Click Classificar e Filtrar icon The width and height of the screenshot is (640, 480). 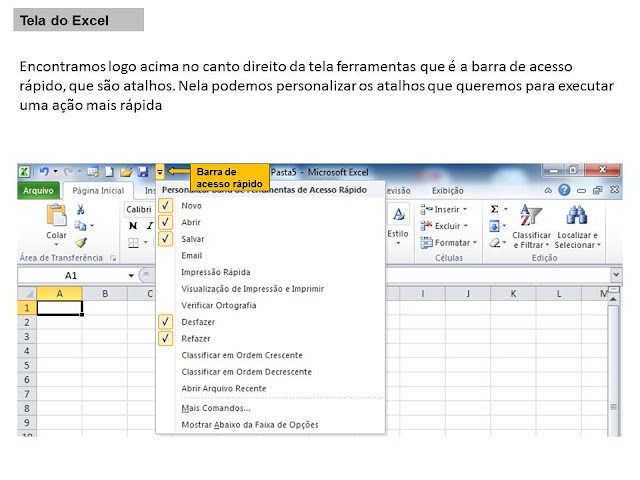tap(531, 215)
